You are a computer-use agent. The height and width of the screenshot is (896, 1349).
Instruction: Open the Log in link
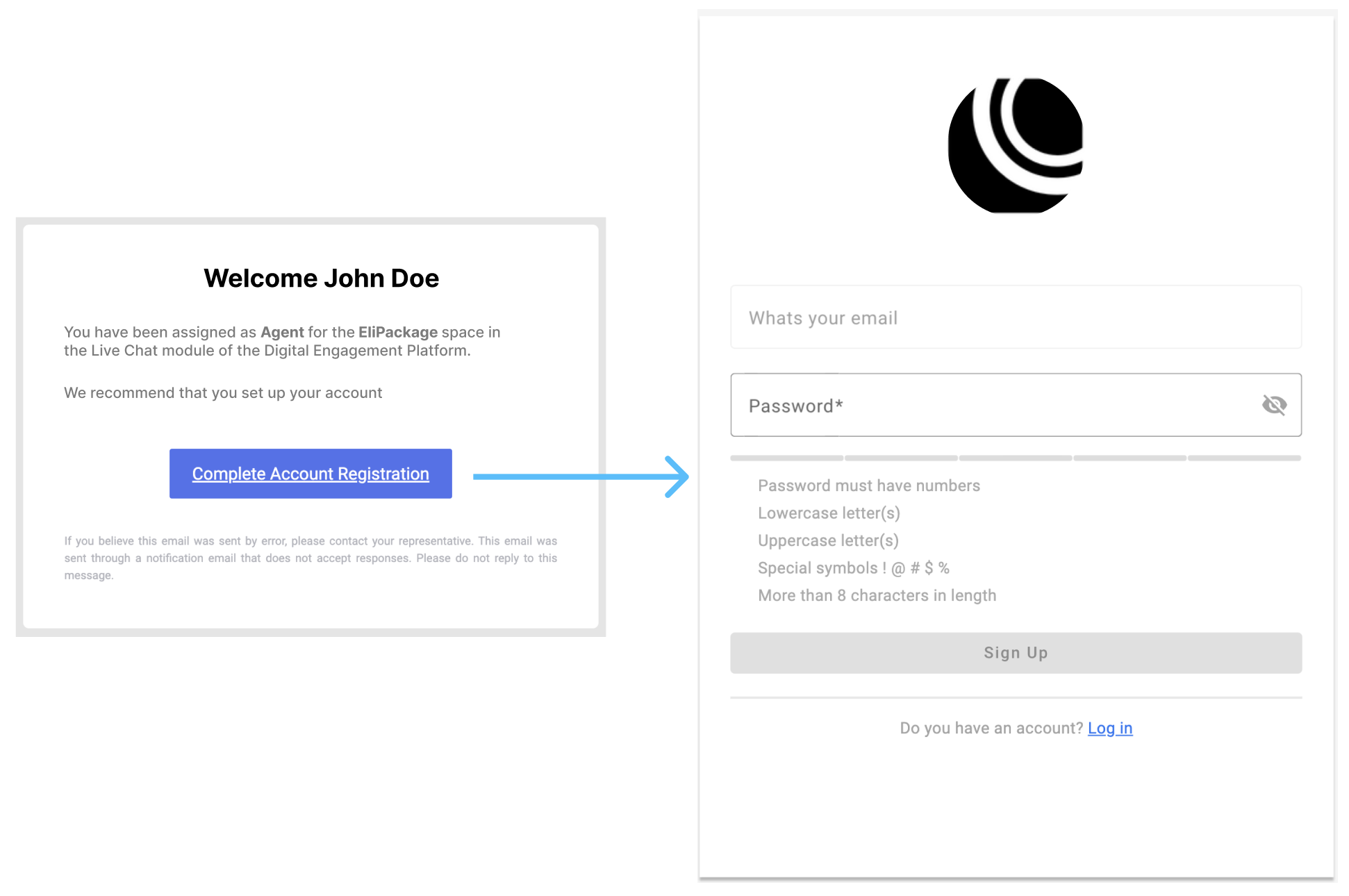click(1109, 728)
